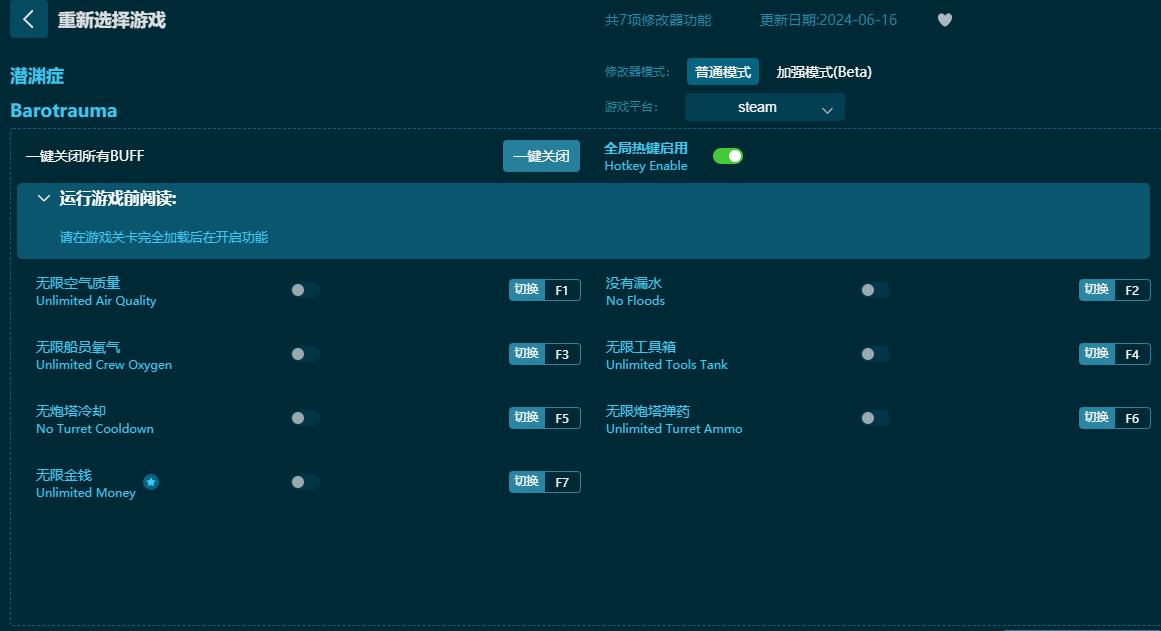Enable Unlimited Tools Tank switch
This screenshot has width=1161, height=631.
(875, 354)
